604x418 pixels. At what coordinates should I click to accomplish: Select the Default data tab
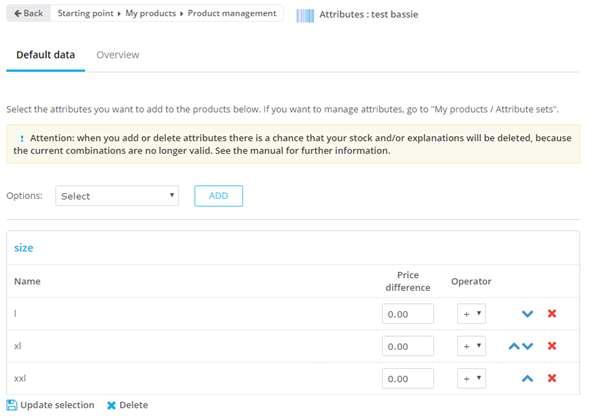45,55
